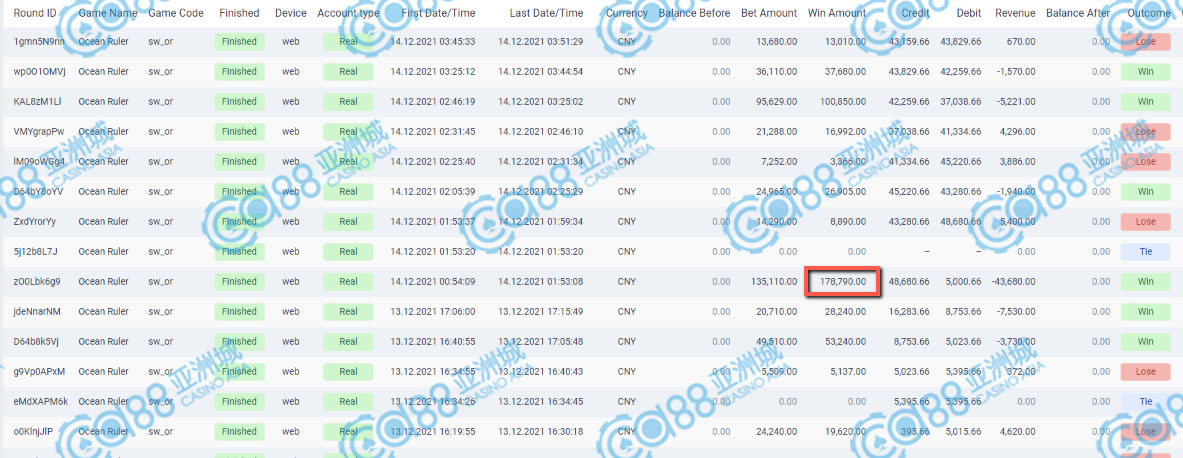Screen dimensions: 1183x458
Task: Click the Finished column header
Action: click(239, 13)
